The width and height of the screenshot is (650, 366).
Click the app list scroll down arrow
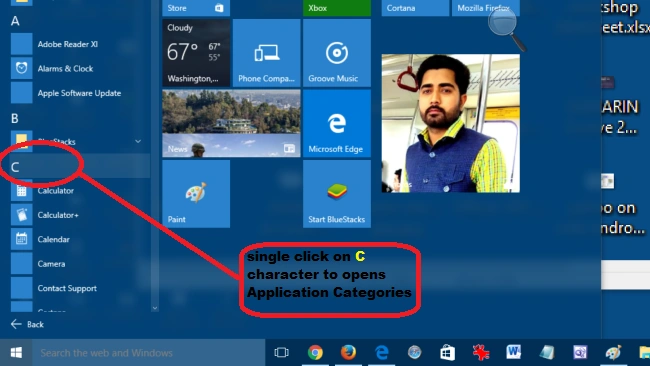(155, 308)
